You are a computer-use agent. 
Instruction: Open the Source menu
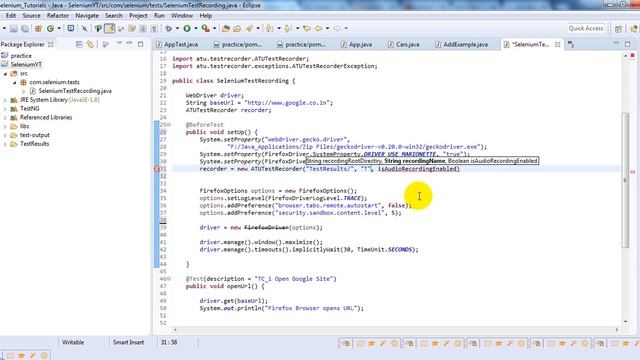pos(31,16)
